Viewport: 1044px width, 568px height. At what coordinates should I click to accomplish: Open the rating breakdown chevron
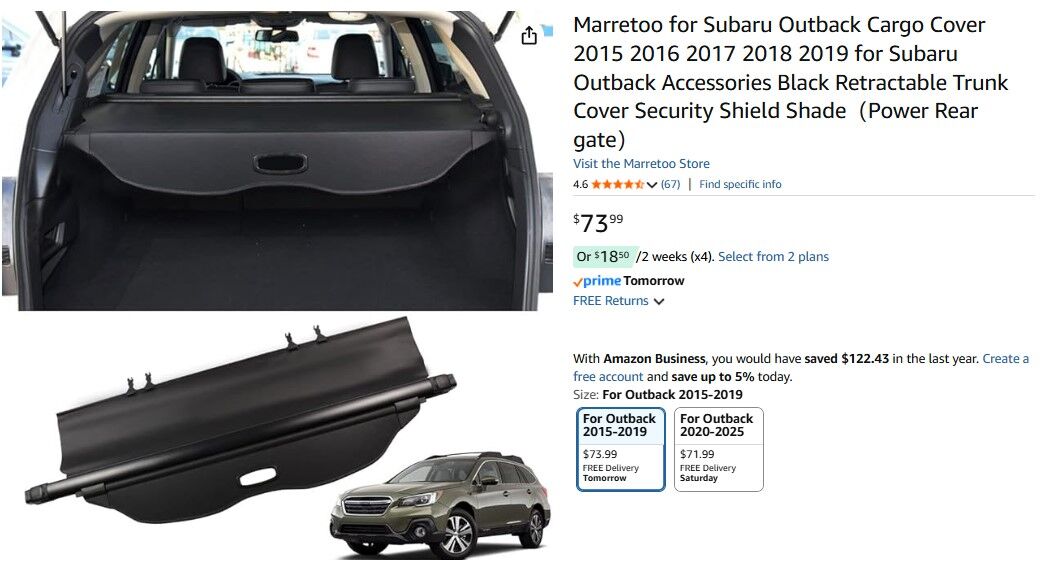[652, 185]
